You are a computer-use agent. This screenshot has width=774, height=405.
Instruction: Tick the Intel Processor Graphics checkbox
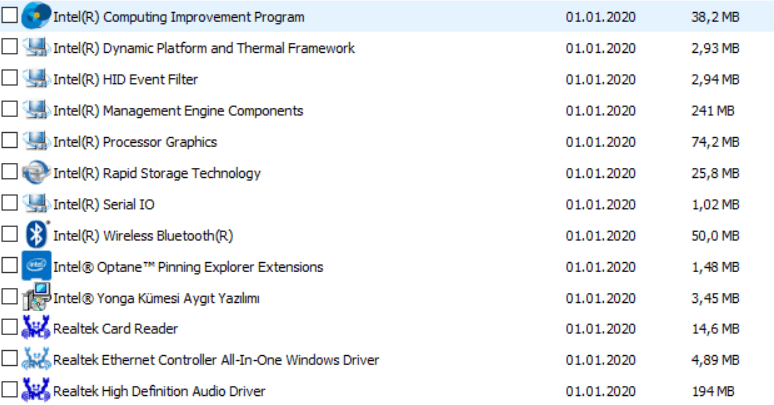[x=9, y=140]
